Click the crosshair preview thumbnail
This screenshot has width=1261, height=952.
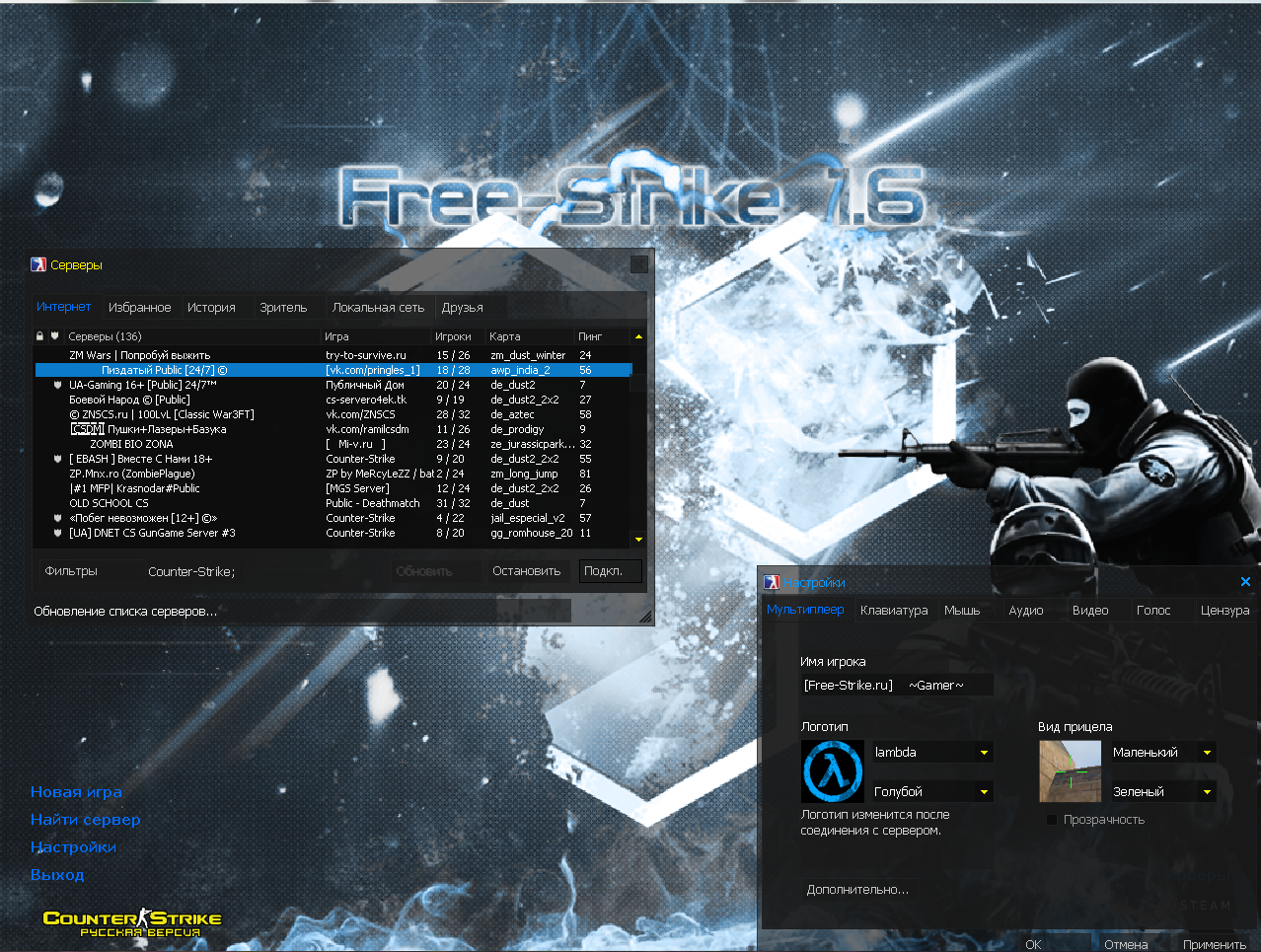(x=1070, y=771)
